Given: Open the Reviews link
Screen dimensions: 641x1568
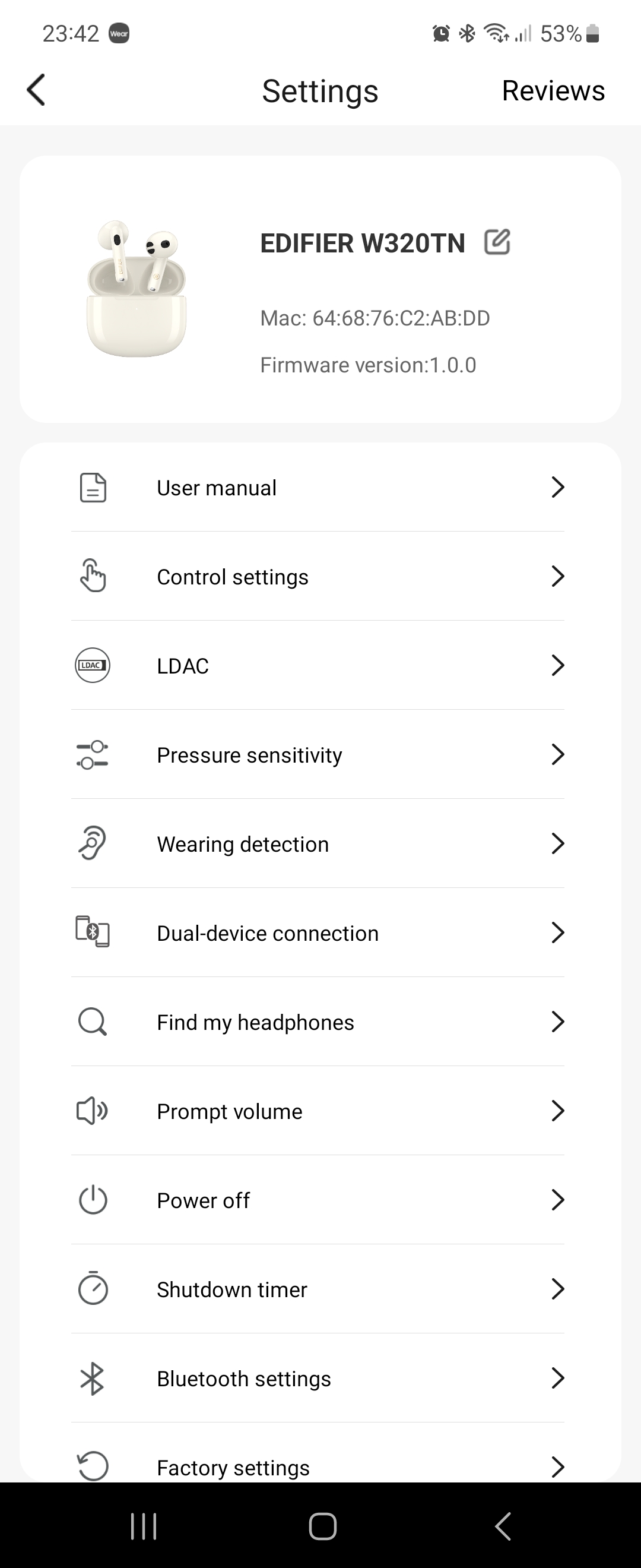Looking at the screenshot, I should coord(553,91).
